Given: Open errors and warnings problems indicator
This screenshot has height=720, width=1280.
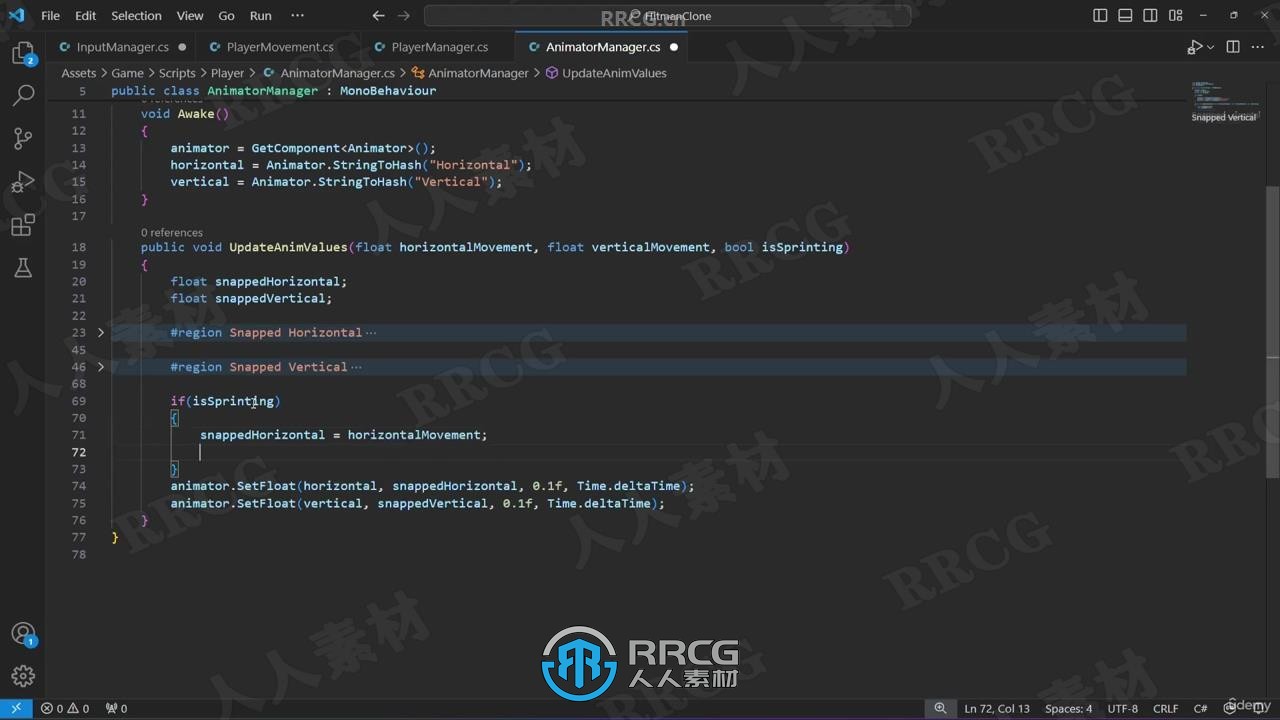Looking at the screenshot, I should click(x=65, y=708).
